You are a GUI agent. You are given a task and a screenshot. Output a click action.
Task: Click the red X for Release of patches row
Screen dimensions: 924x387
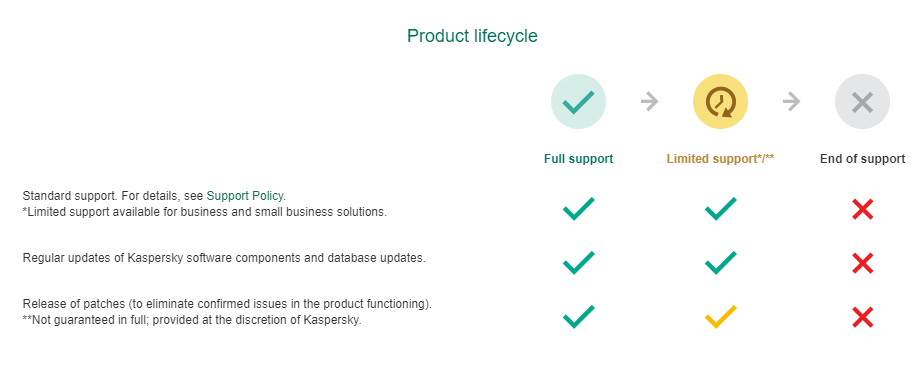[x=862, y=317]
